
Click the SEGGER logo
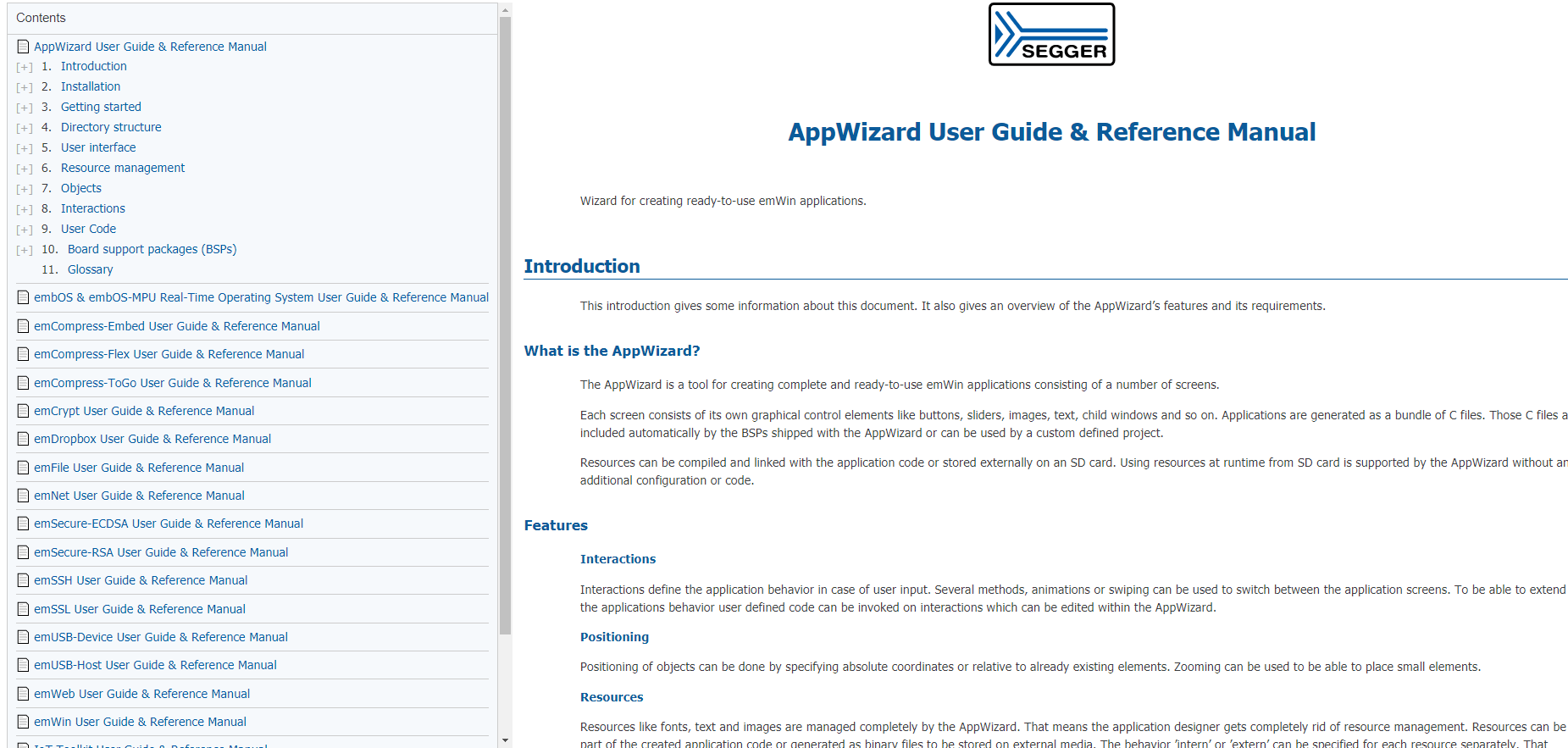tap(1051, 35)
